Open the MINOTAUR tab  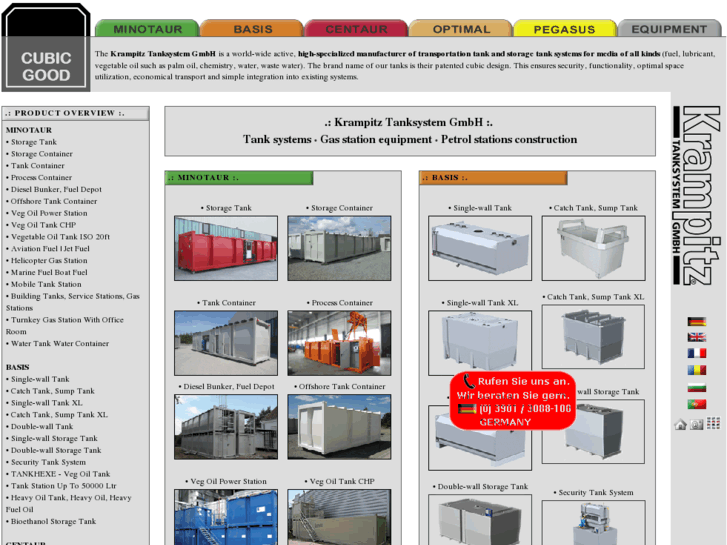coord(148,29)
